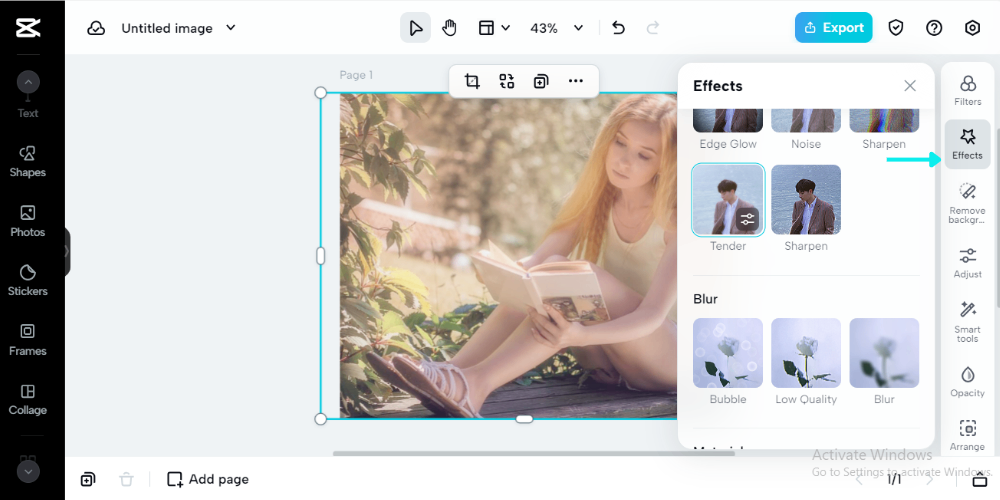The image size is (1000, 500).
Task: Open the Remove background tool
Action: [x=967, y=203]
